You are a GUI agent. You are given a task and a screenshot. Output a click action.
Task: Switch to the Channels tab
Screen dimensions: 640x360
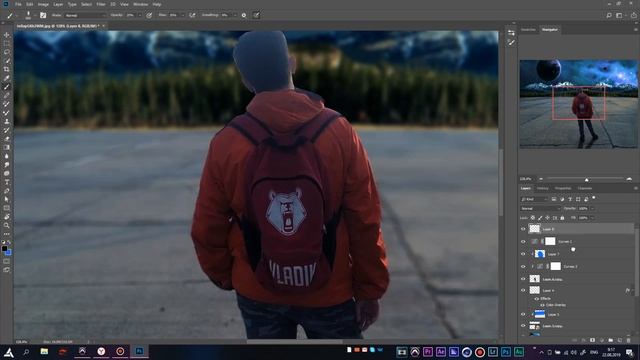click(585, 188)
